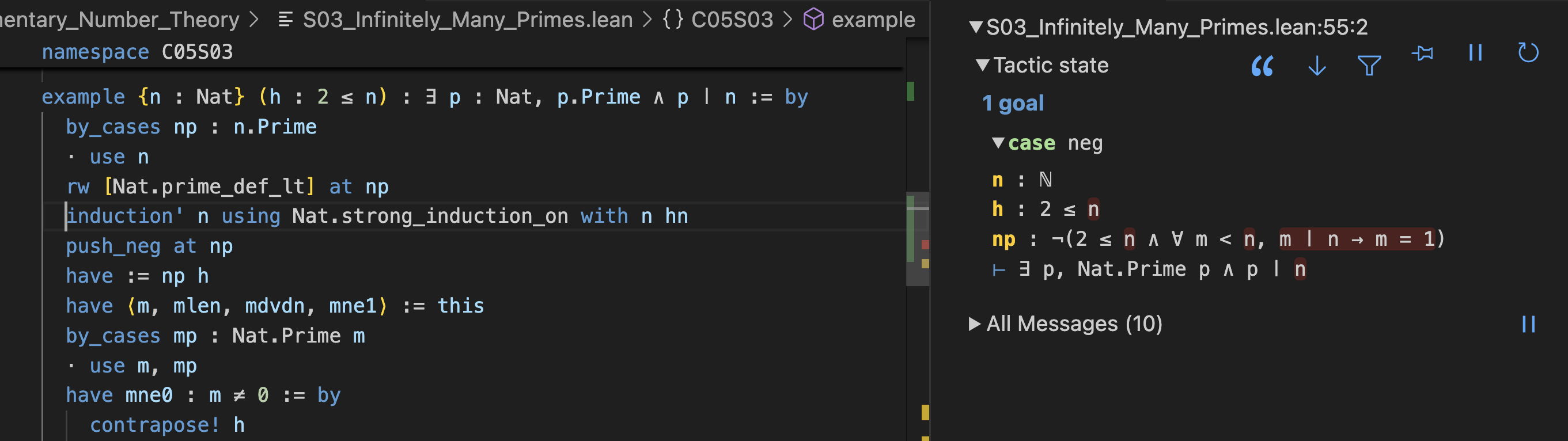Click the 1 goal label

click(x=1013, y=104)
